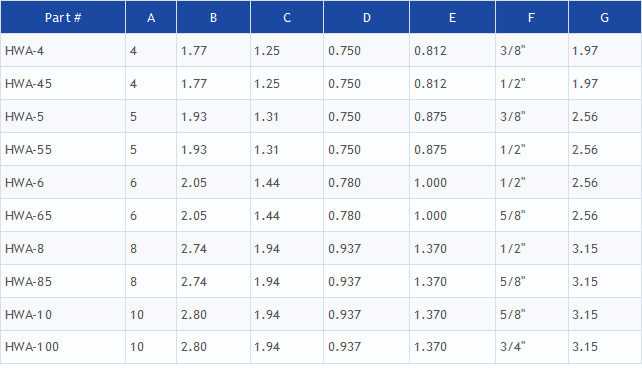Click the column G header

[605, 17]
